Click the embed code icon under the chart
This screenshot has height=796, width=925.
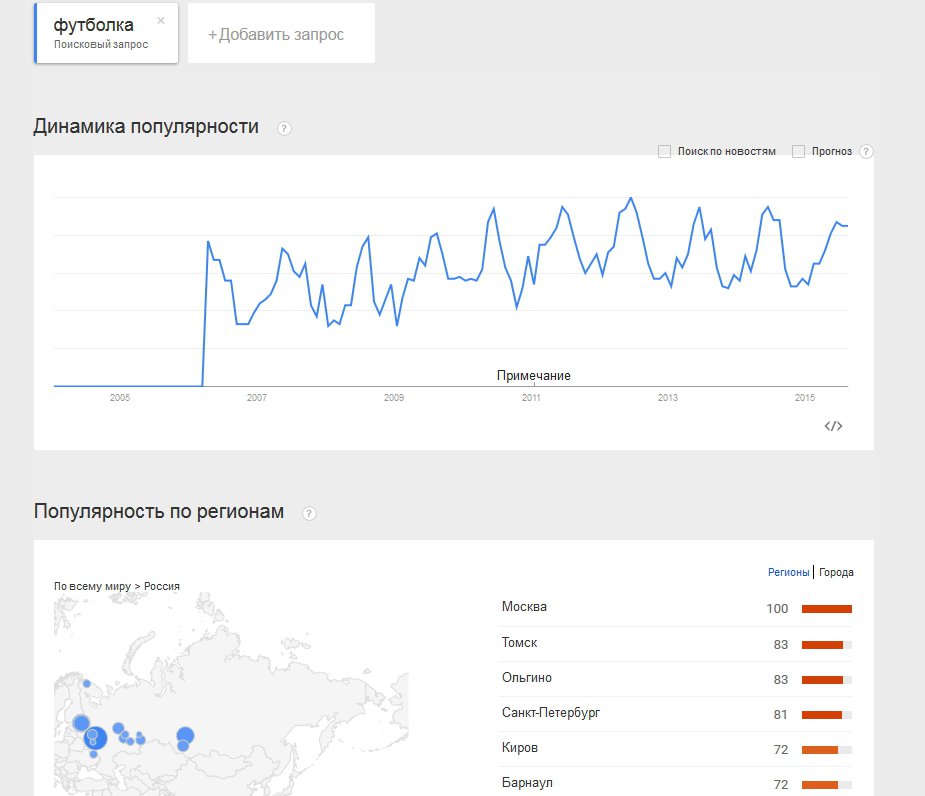tap(833, 426)
